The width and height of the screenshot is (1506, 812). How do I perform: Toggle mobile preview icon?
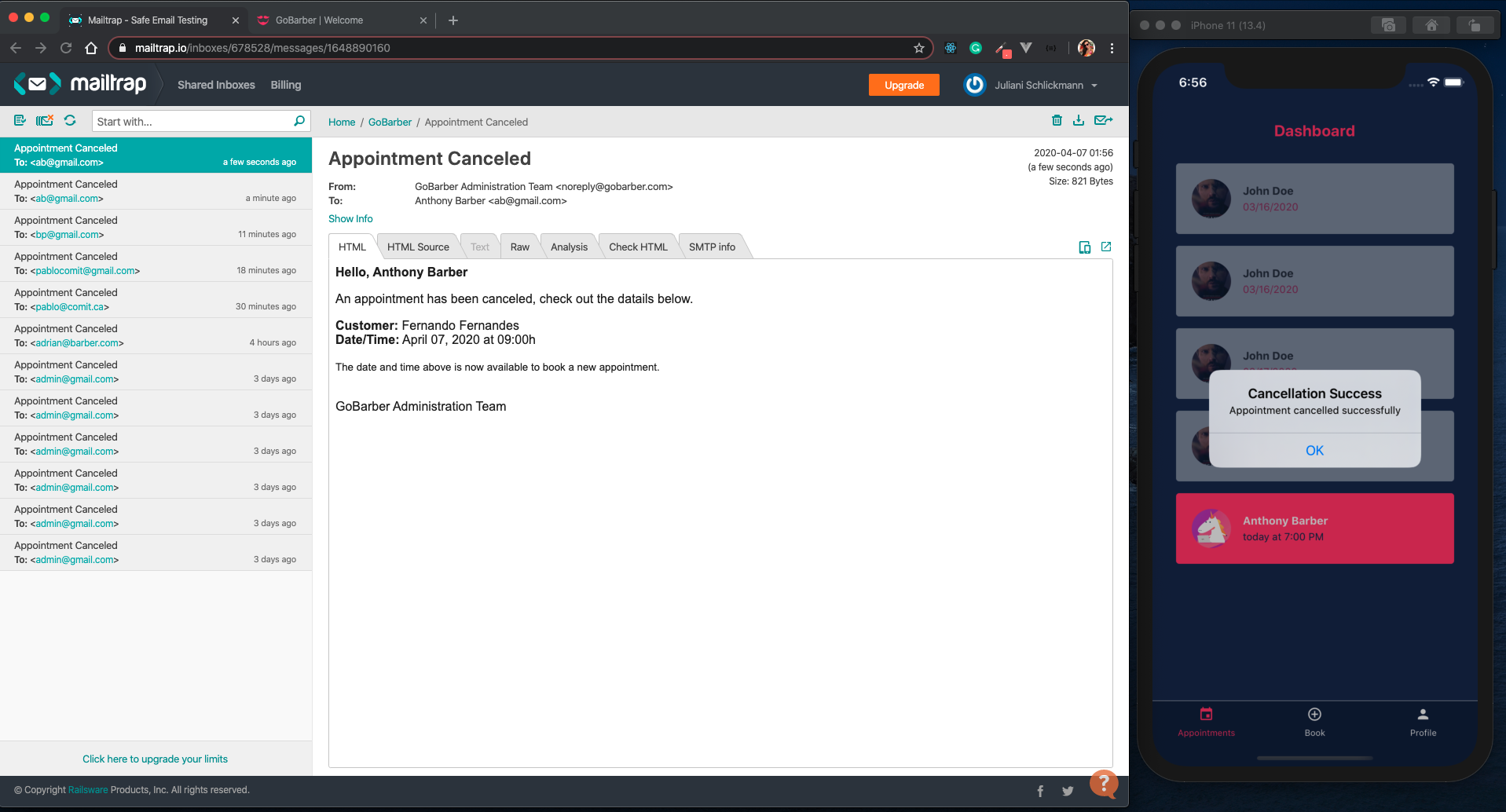click(1085, 247)
